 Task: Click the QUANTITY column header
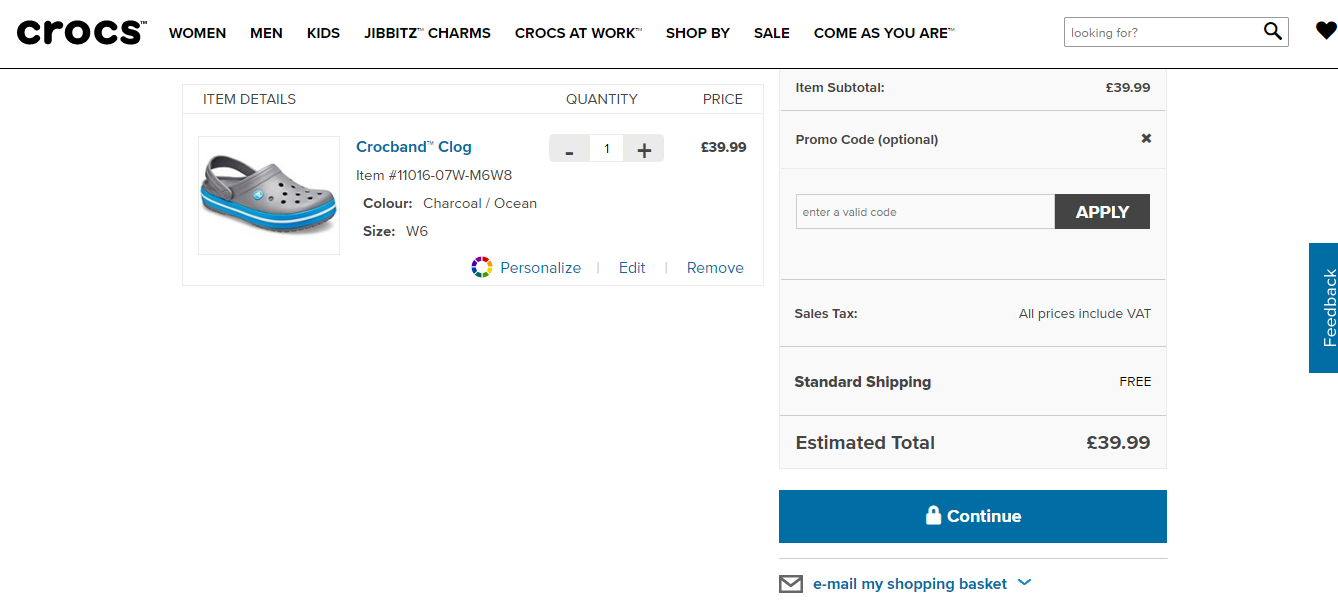coord(602,99)
